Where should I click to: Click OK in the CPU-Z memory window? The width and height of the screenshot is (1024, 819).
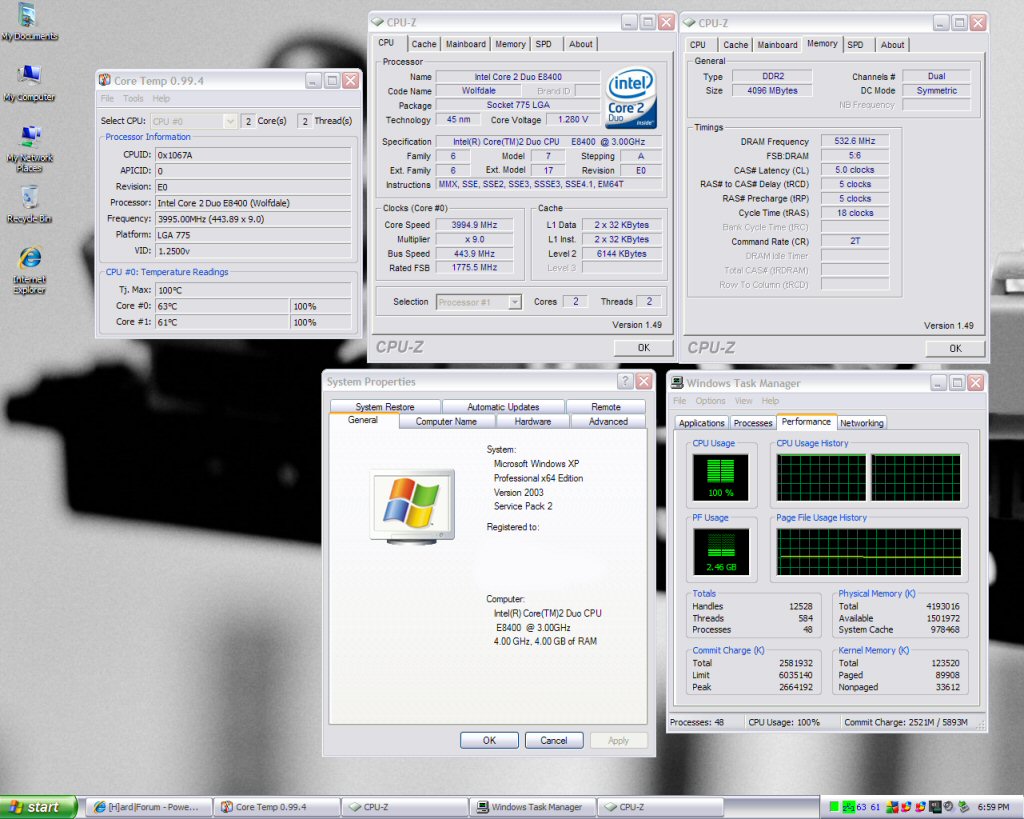click(x=955, y=348)
